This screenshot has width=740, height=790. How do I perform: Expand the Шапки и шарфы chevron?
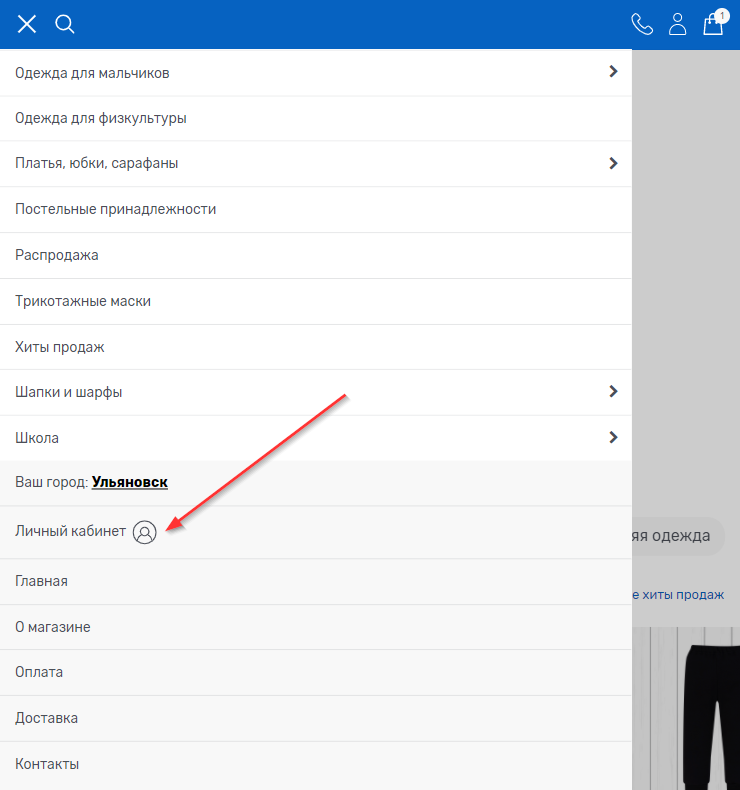(613, 392)
